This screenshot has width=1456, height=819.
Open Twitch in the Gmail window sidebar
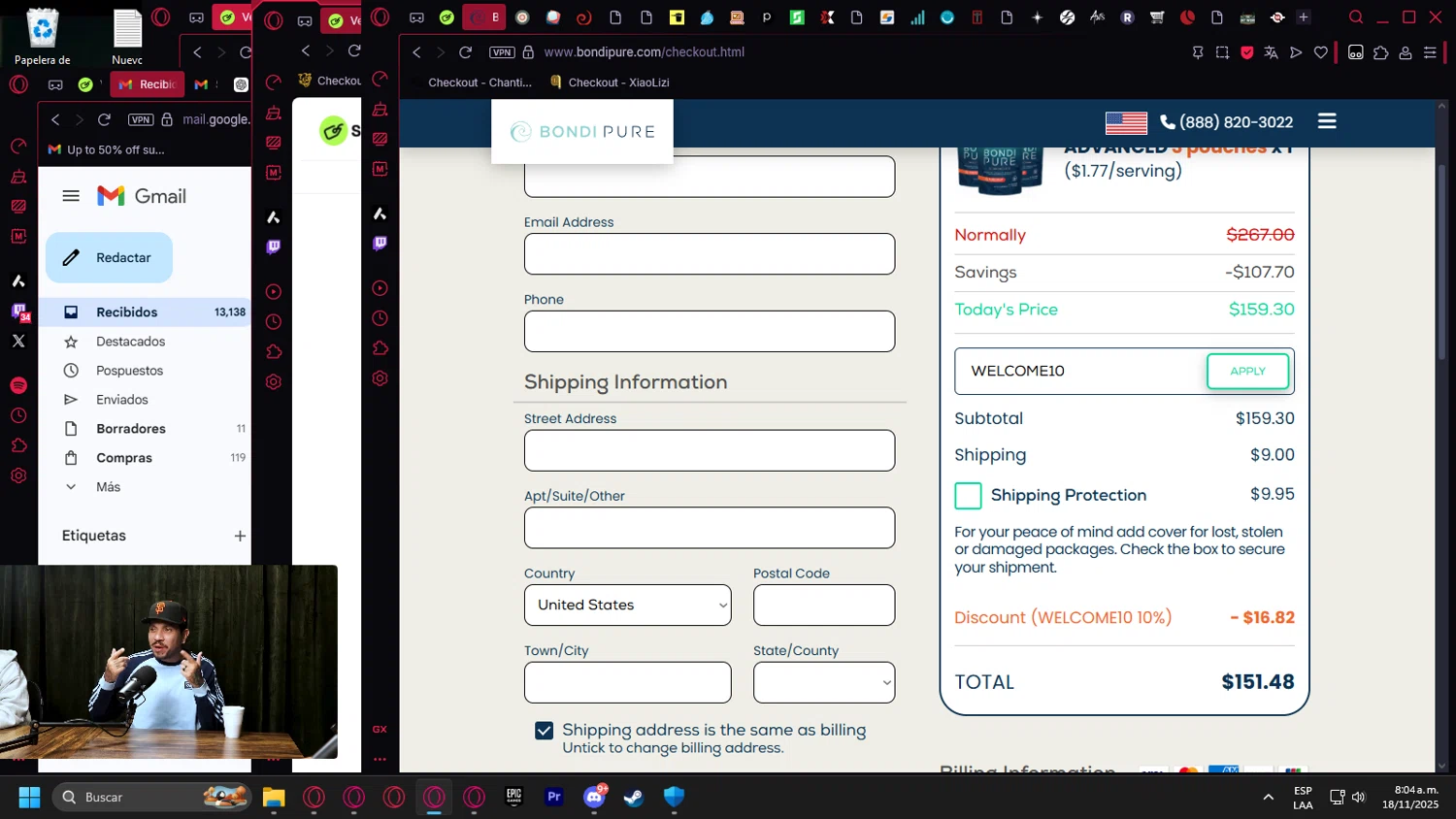tap(19, 311)
